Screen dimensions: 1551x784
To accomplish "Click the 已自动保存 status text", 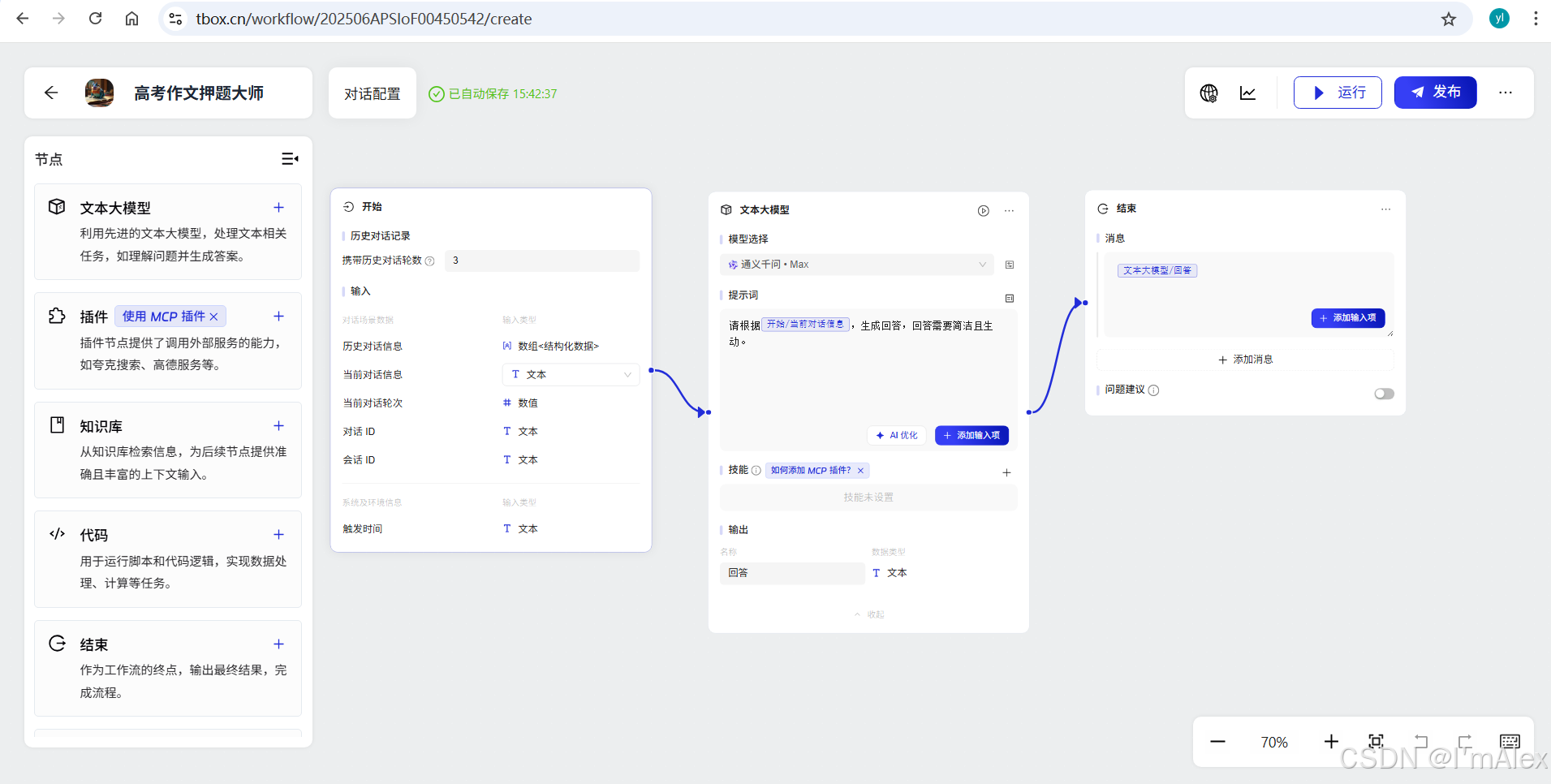I will pyautogui.click(x=502, y=94).
